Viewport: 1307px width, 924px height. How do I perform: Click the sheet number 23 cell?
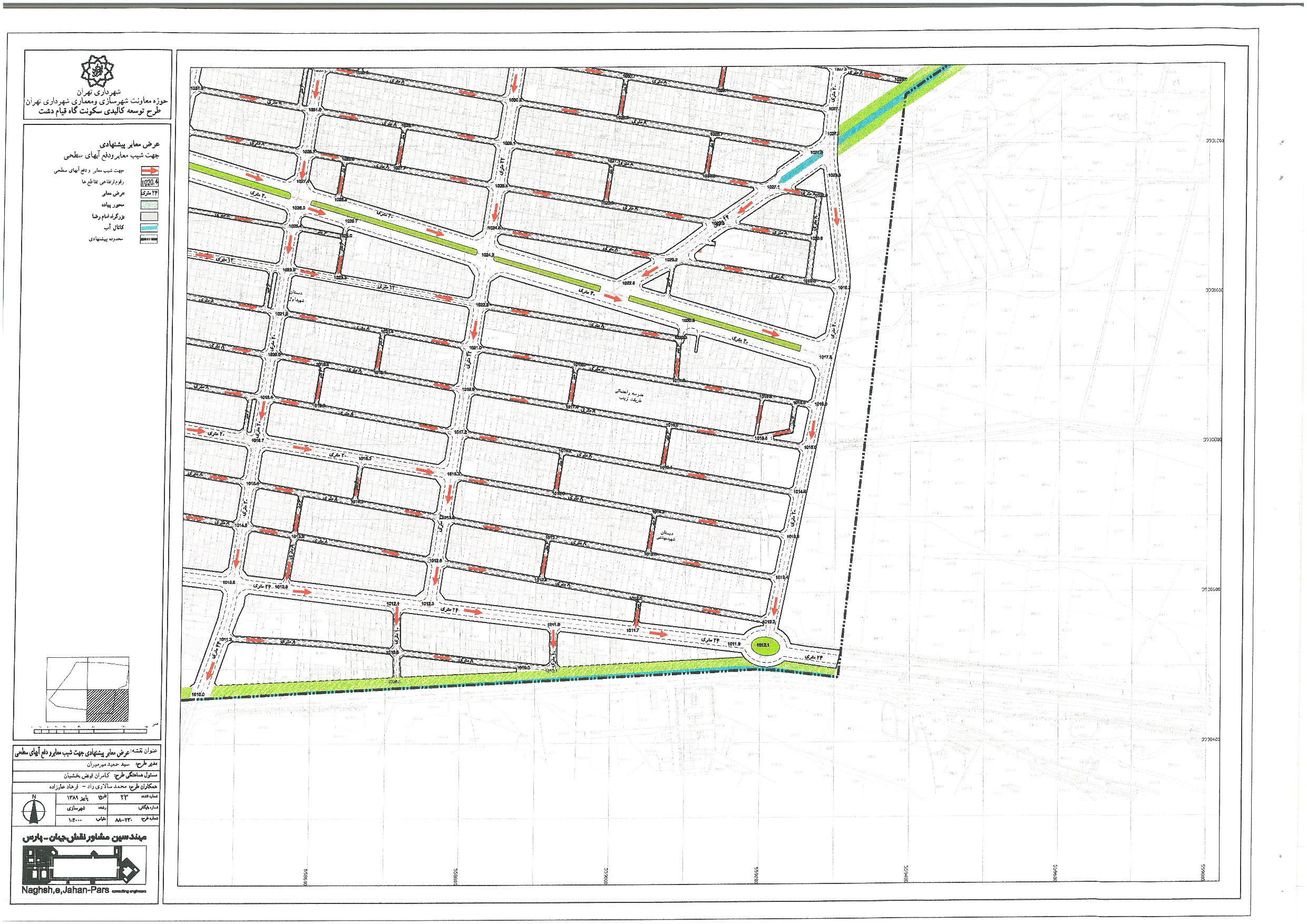pyautogui.click(x=123, y=797)
